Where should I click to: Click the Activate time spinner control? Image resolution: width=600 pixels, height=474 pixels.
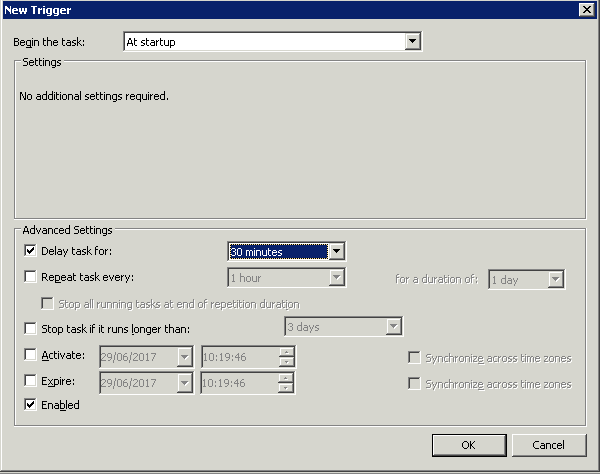point(287,356)
